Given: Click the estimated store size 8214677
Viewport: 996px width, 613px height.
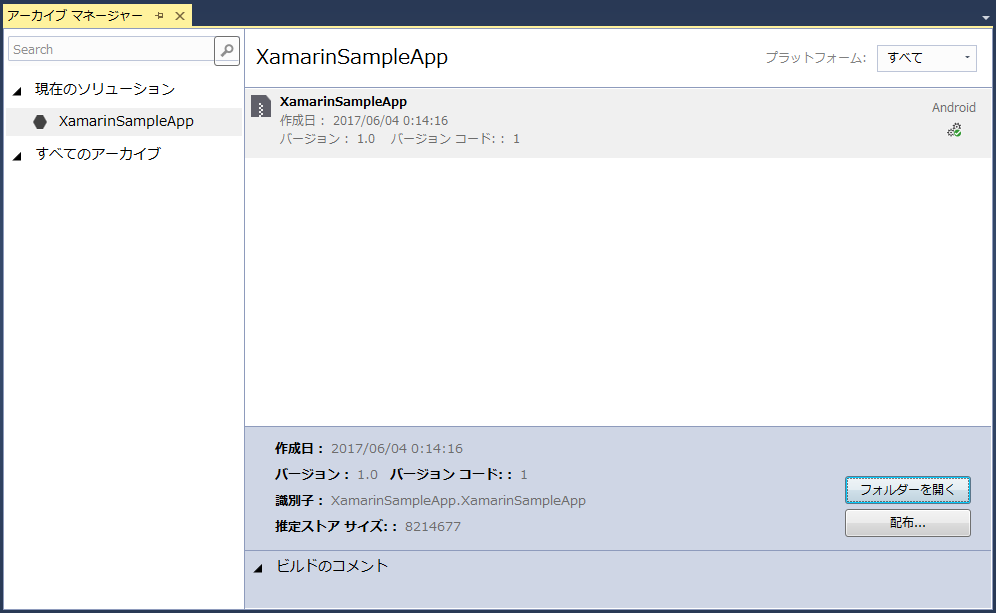Looking at the screenshot, I should (x=433, y=527).
